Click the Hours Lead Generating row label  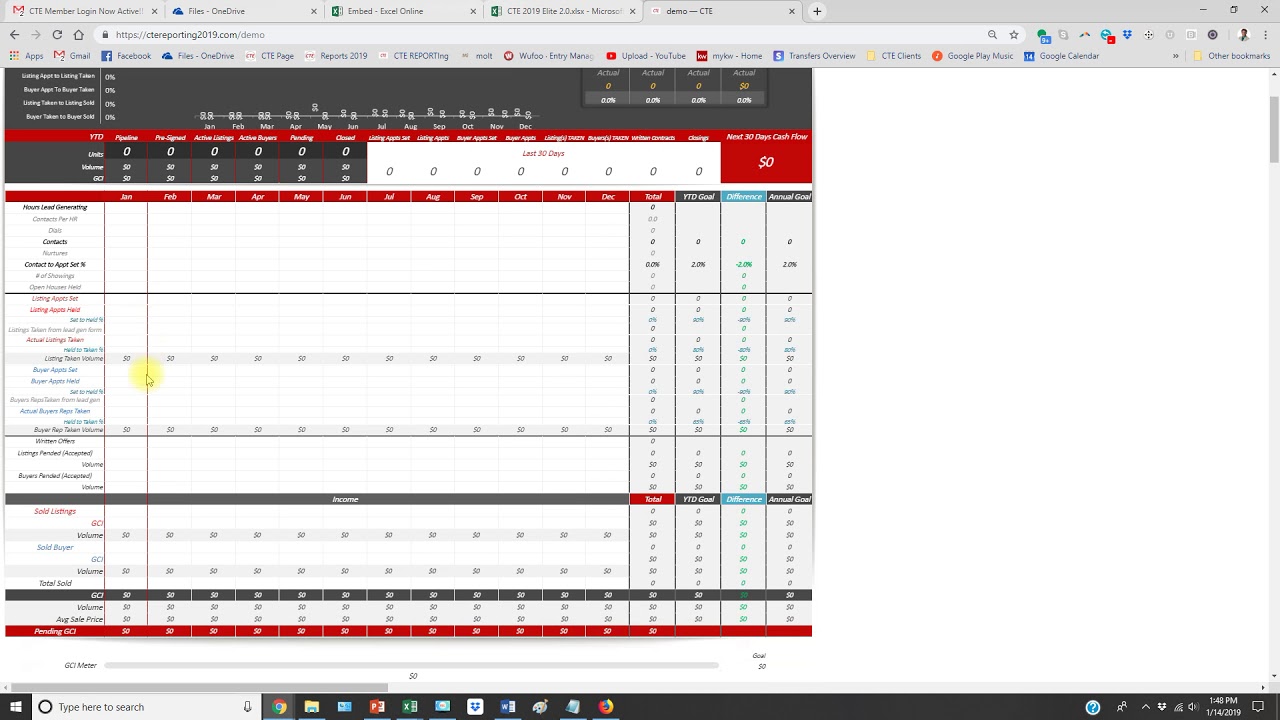click(x=55, y=207)
